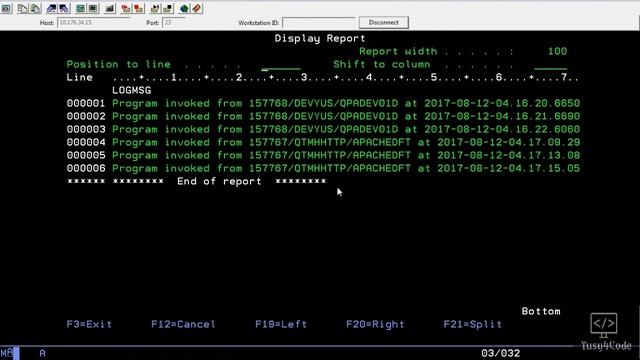Click the F12=Cancel function key label
The width and height of the screenshot is (640, 360).
(x=183, y=324)
